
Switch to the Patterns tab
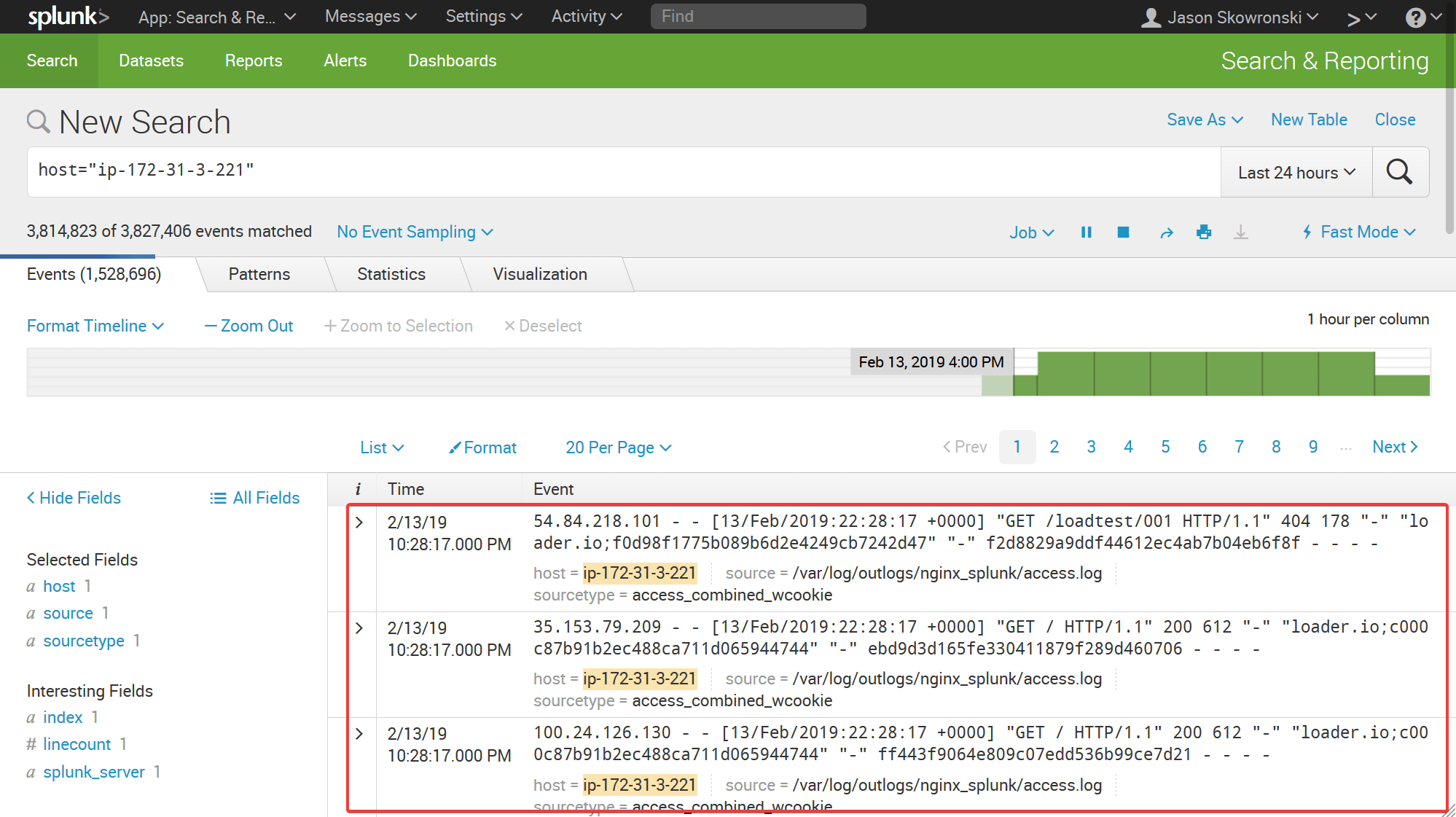259,274
